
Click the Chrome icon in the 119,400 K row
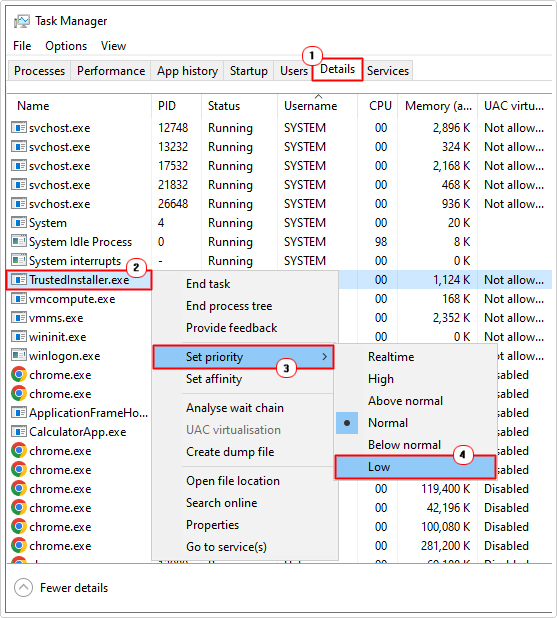point(19,488)
